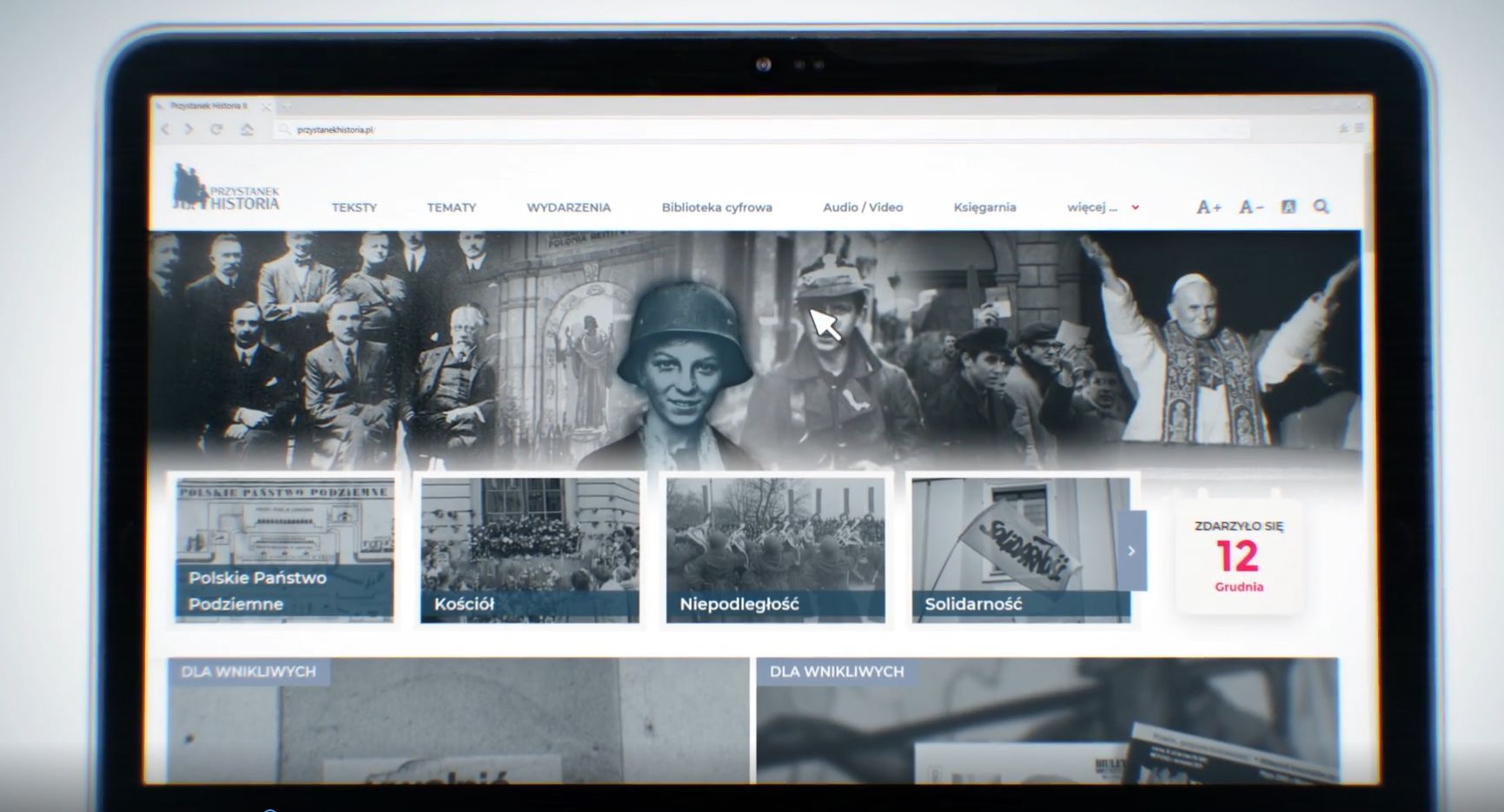
Task: Open the "Zdarzyło się 12 Grudnia" calendar card
Action: (x=1238, y=556)
